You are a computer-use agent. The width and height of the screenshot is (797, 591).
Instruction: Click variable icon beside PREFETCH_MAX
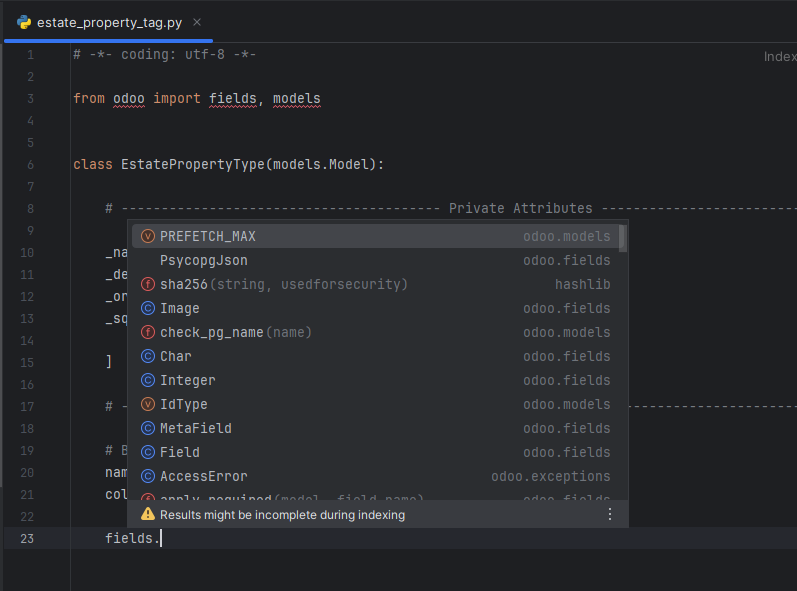tap(147, 236)
